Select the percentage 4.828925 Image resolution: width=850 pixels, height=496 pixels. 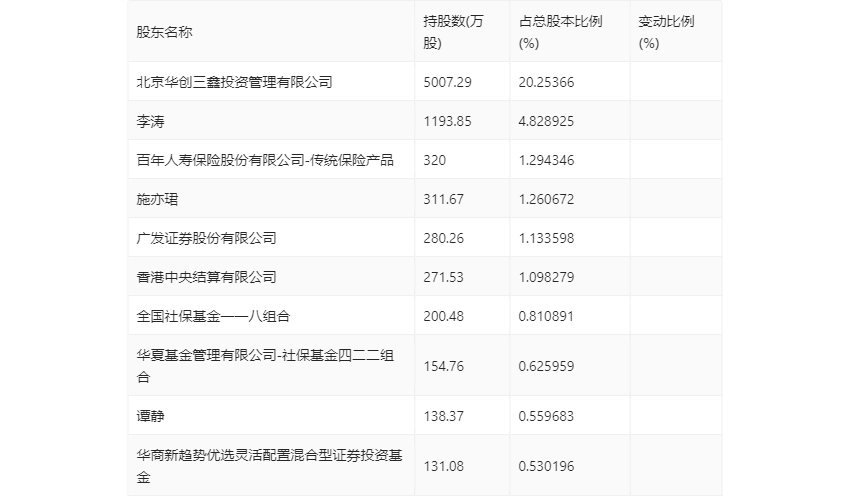pos(546,121)
